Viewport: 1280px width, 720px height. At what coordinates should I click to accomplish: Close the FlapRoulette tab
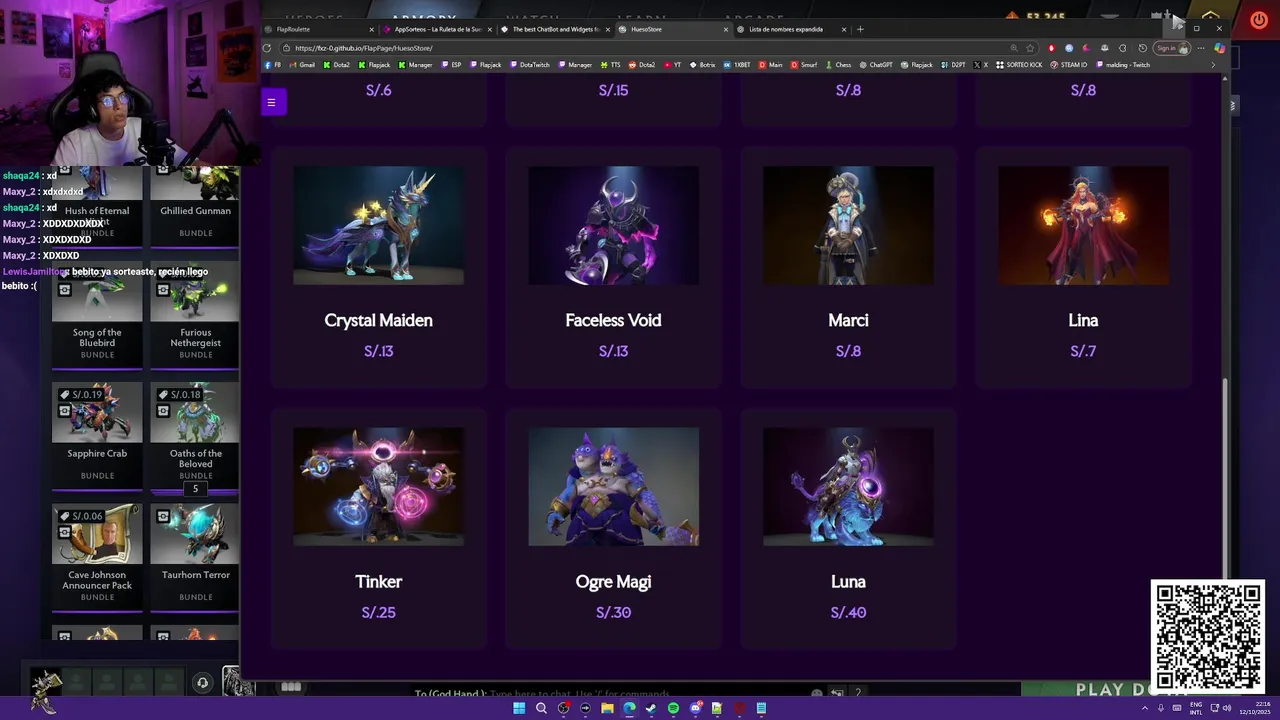pos(372,29)
